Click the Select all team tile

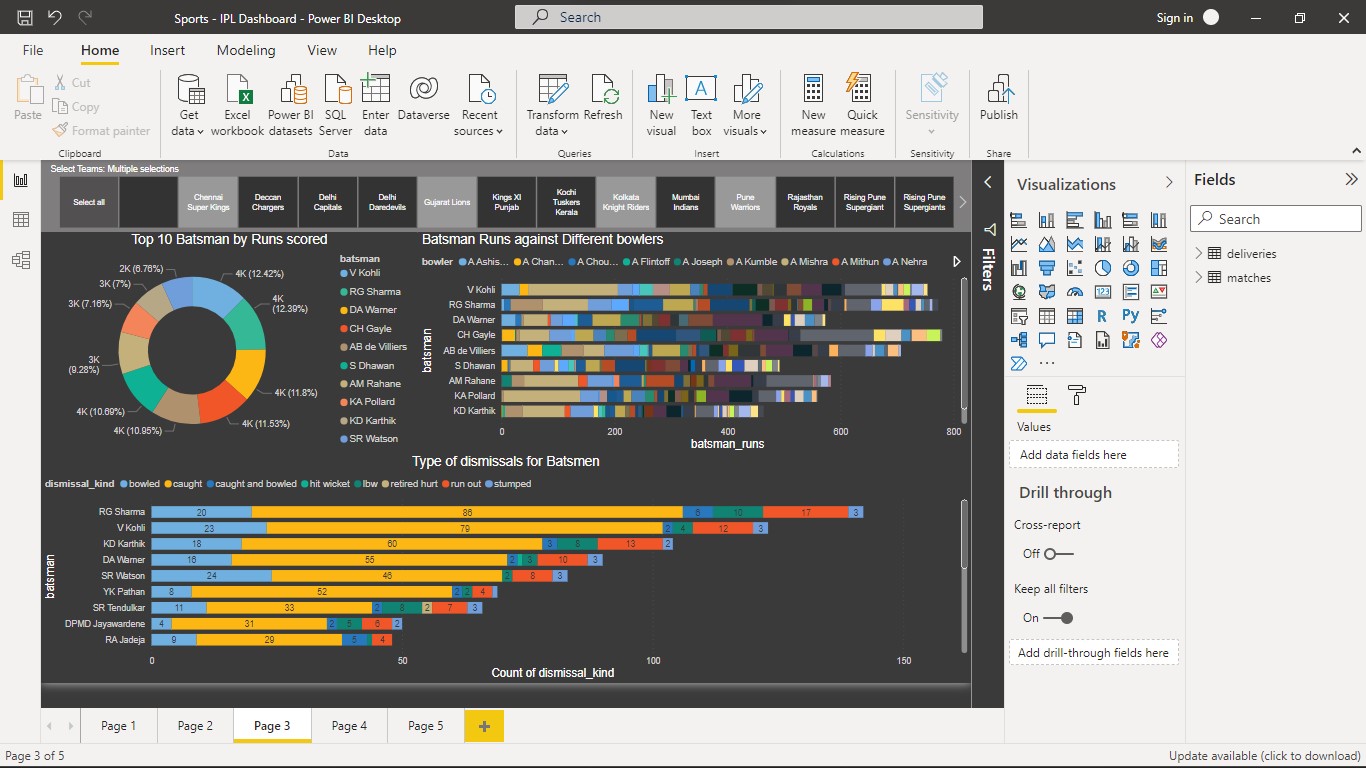pyautogui.click(x=89, y=202)
